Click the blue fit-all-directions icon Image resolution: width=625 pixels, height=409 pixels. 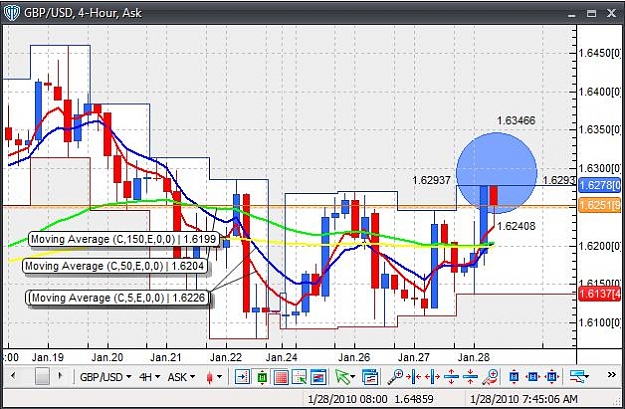click(x=552, y=376)
